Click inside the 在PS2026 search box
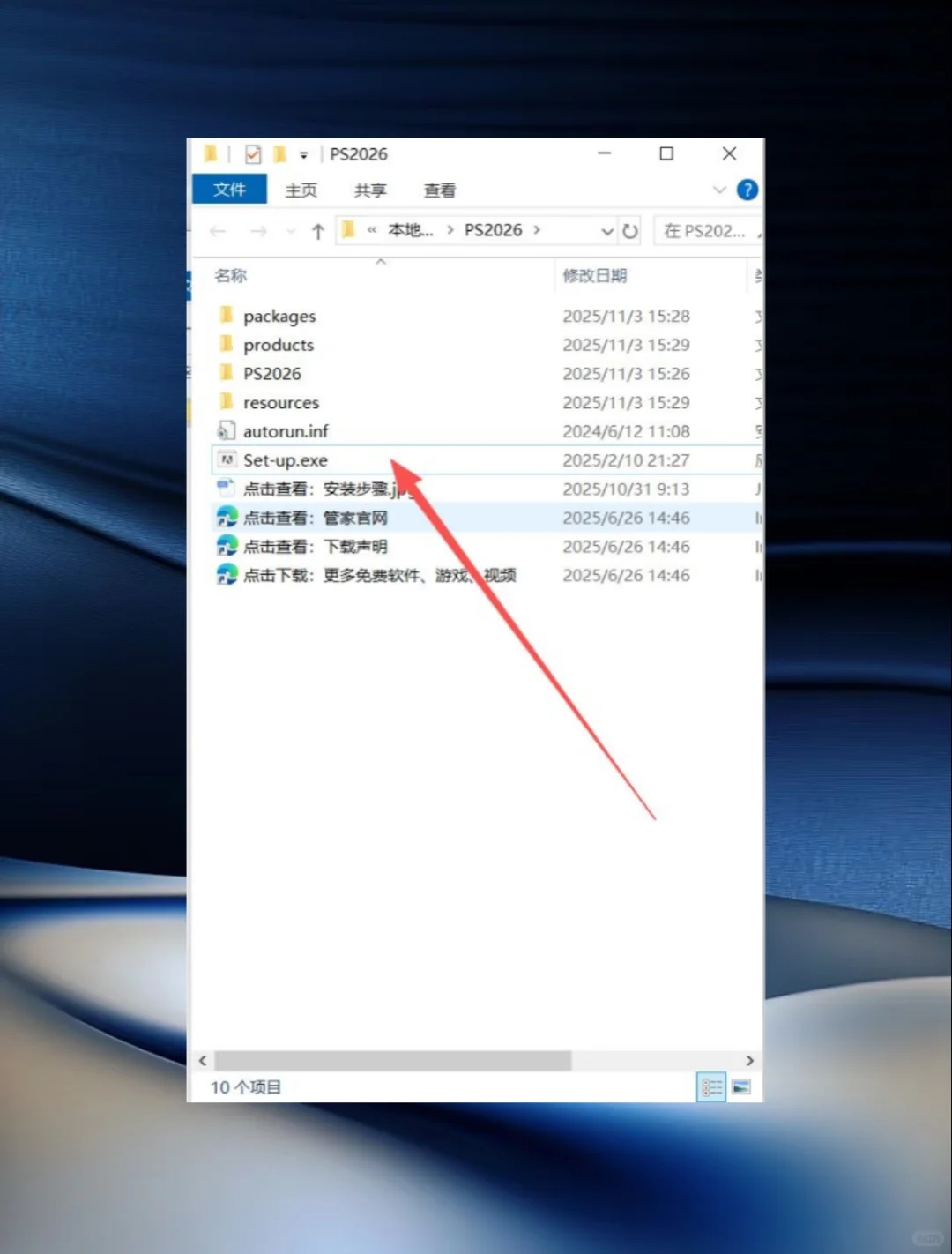 [x=705, y=230]
